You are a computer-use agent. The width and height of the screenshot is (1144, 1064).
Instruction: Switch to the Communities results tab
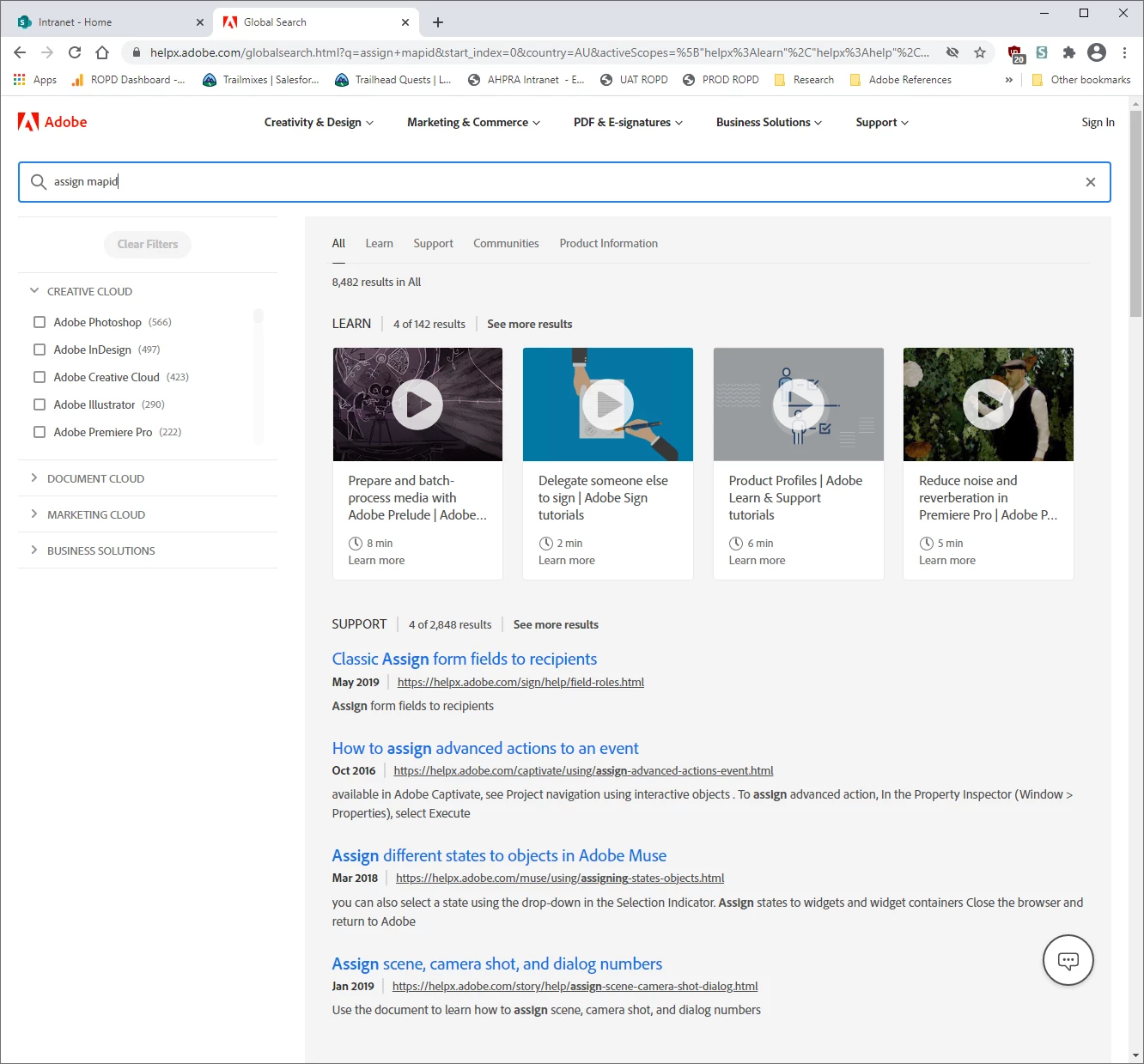click(x=506, y=243)
